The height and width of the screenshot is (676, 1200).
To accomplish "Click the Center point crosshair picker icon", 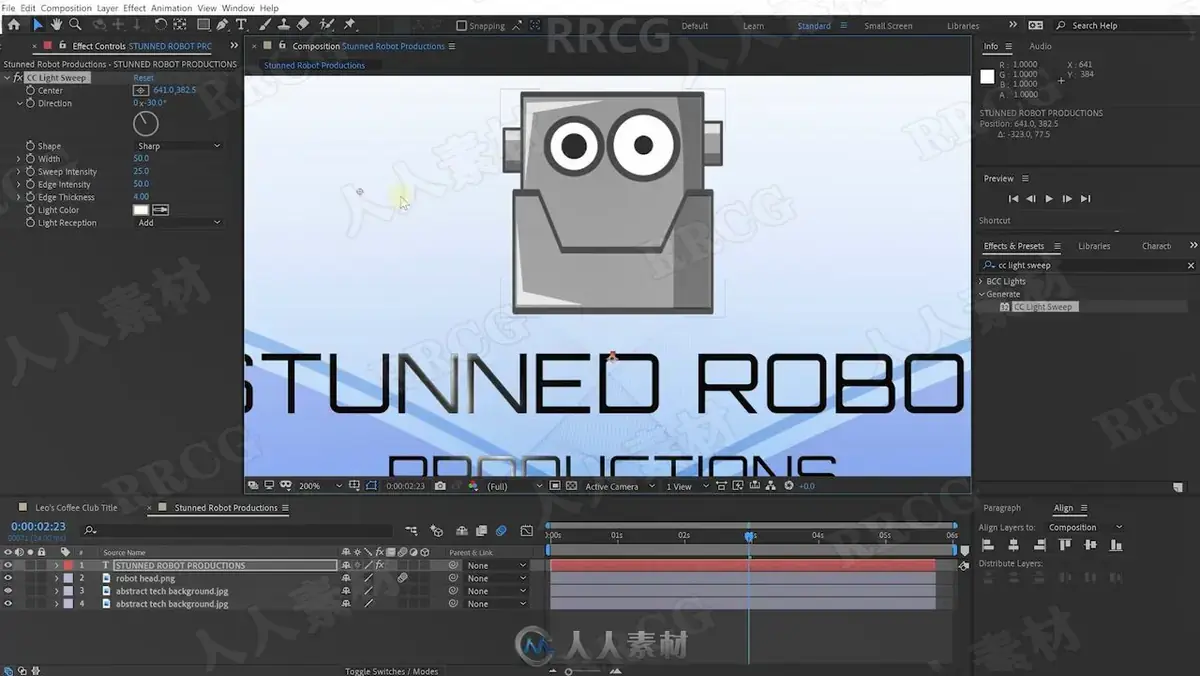I will coord(141,90).
